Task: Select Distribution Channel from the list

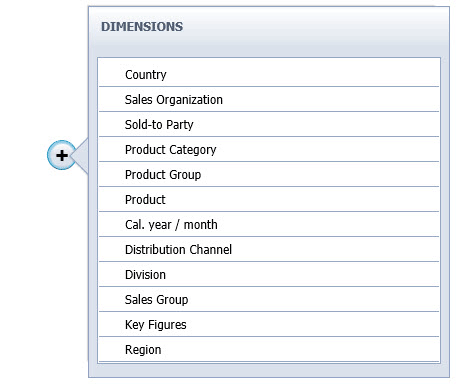Action: point(269,249)
